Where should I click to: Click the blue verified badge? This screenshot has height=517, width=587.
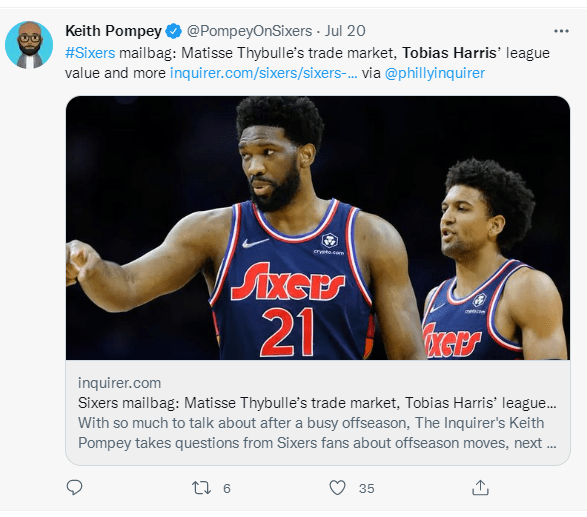click(174, 31)
